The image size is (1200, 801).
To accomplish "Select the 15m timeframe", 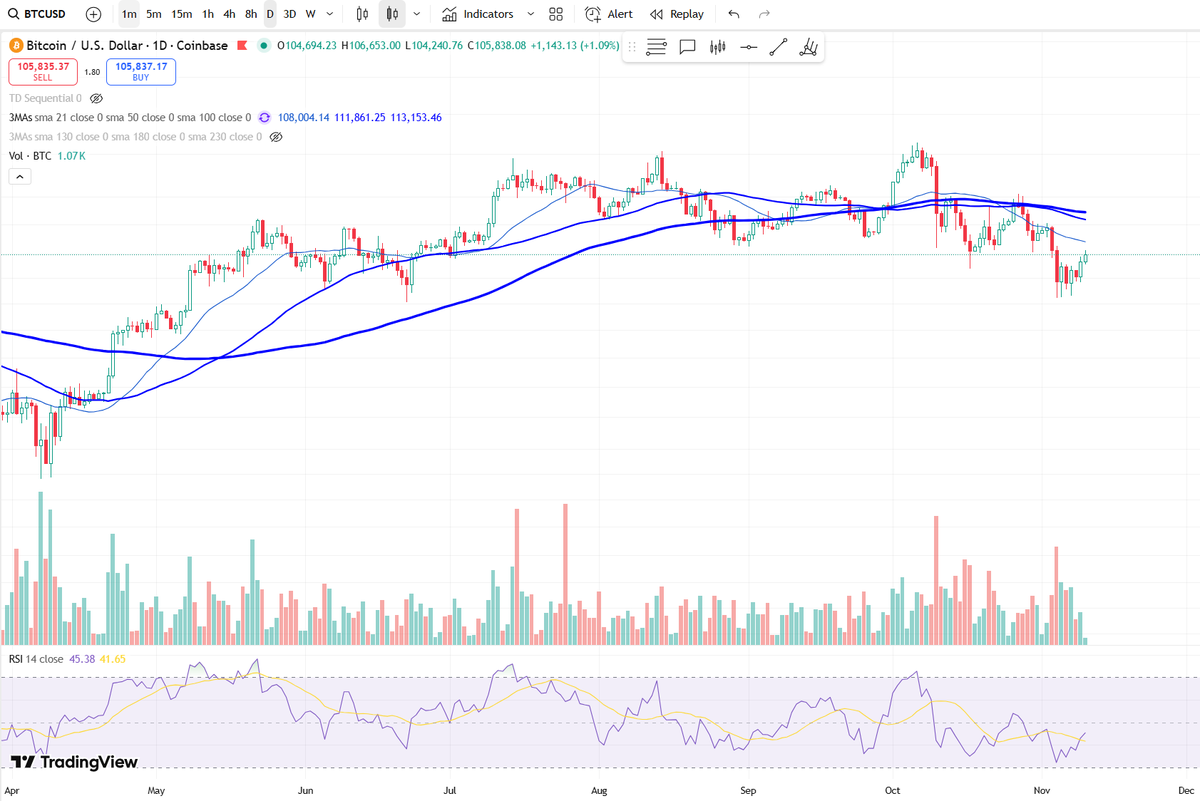I will [x=181, y=14].
